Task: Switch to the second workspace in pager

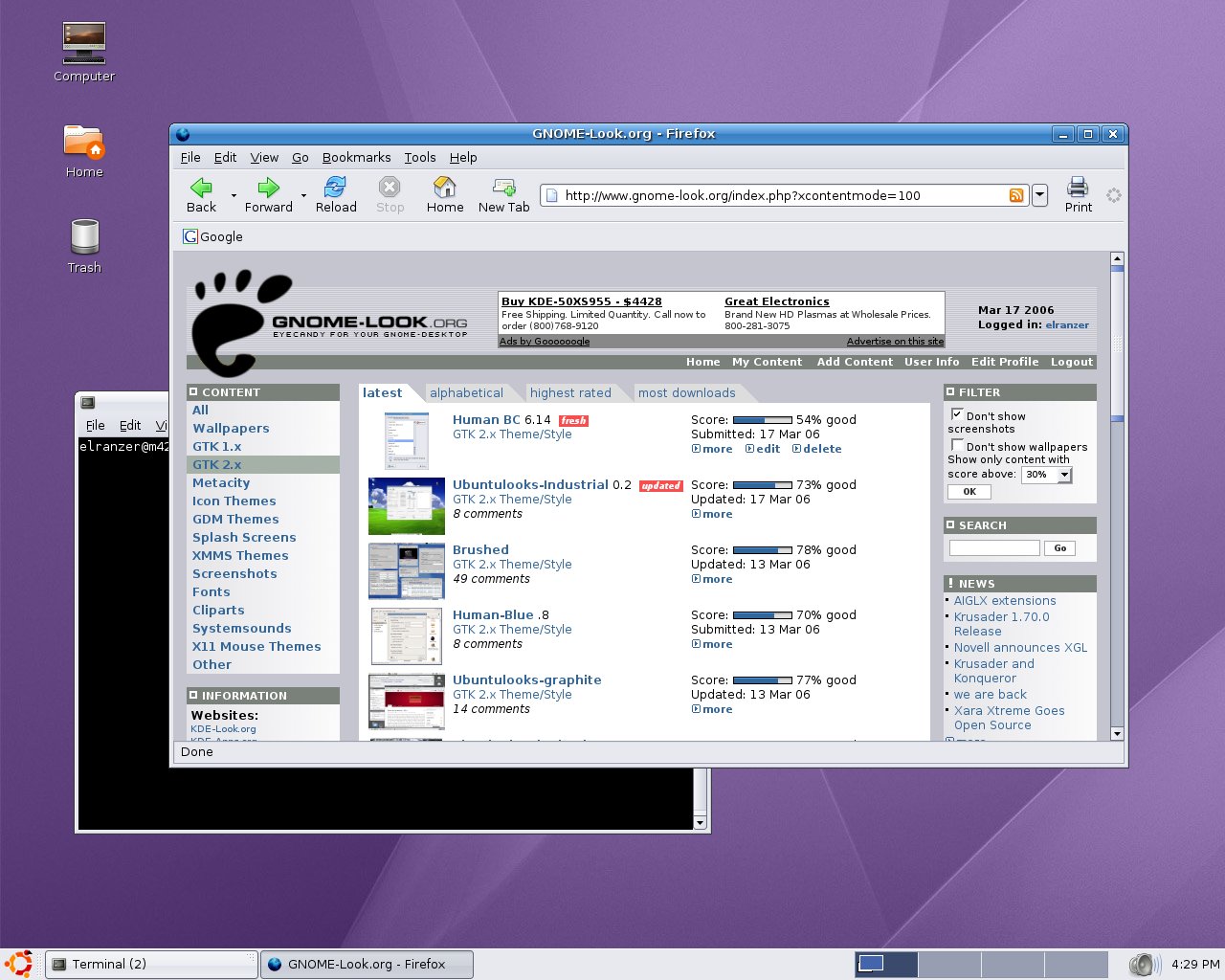Action: [x=949, y=964]
